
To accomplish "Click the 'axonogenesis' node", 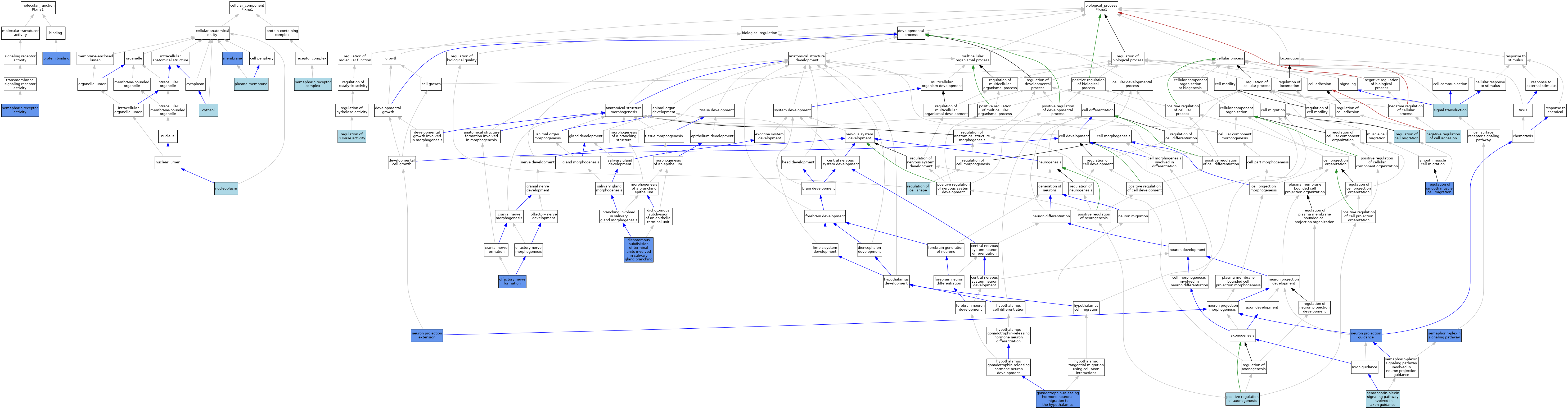I will [1242, 336].
